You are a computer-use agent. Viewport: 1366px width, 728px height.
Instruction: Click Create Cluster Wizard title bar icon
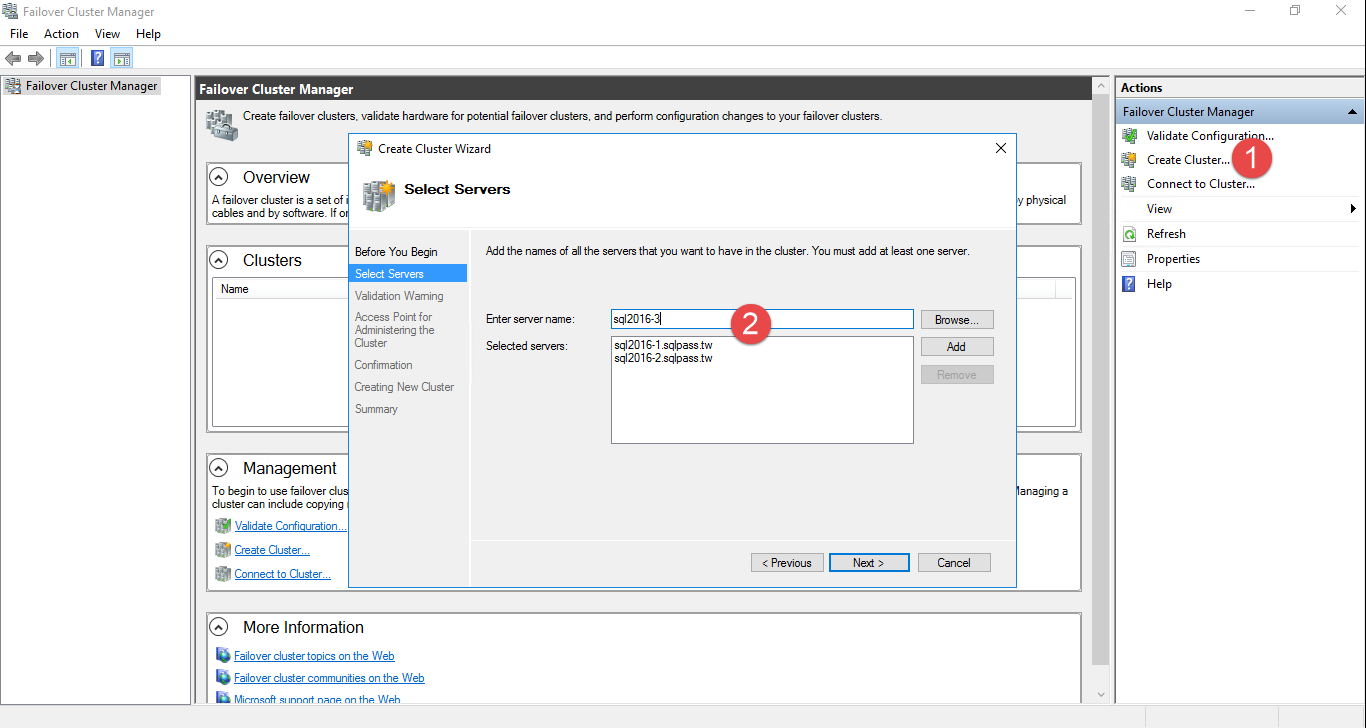(x=365, y=148)
